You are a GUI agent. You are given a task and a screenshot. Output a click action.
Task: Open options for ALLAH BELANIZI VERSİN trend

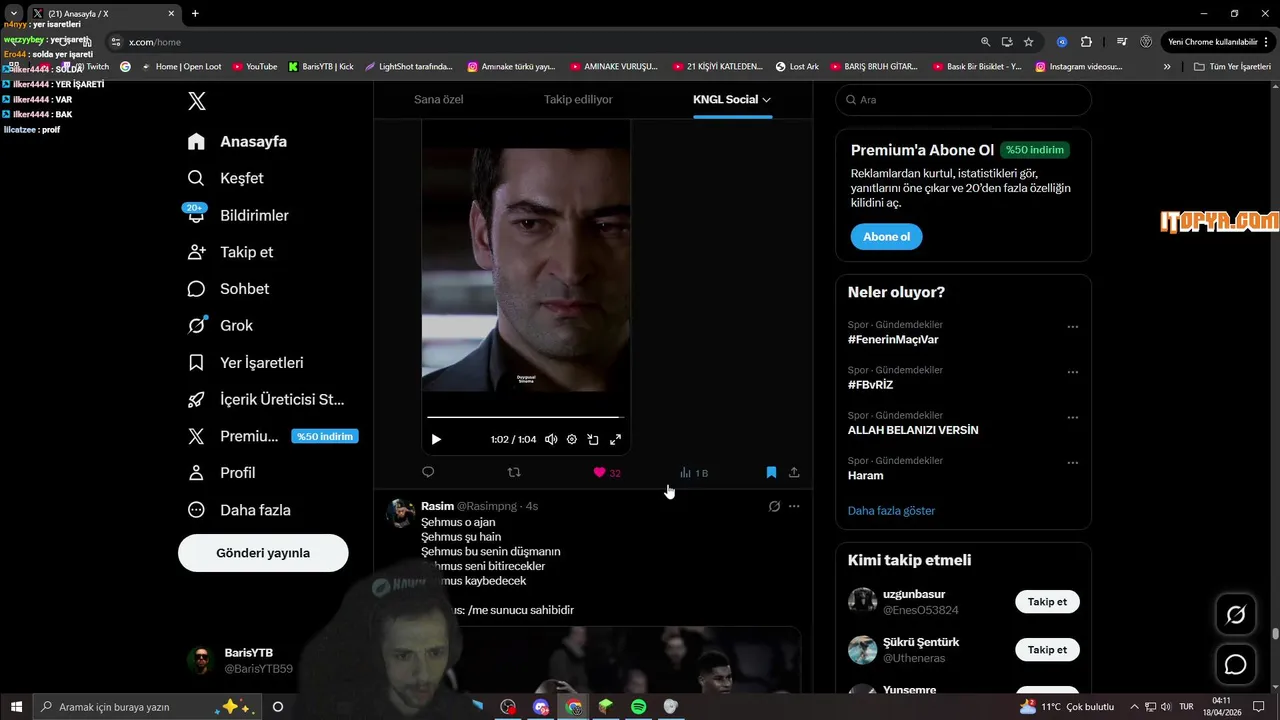coord(1072,418)
